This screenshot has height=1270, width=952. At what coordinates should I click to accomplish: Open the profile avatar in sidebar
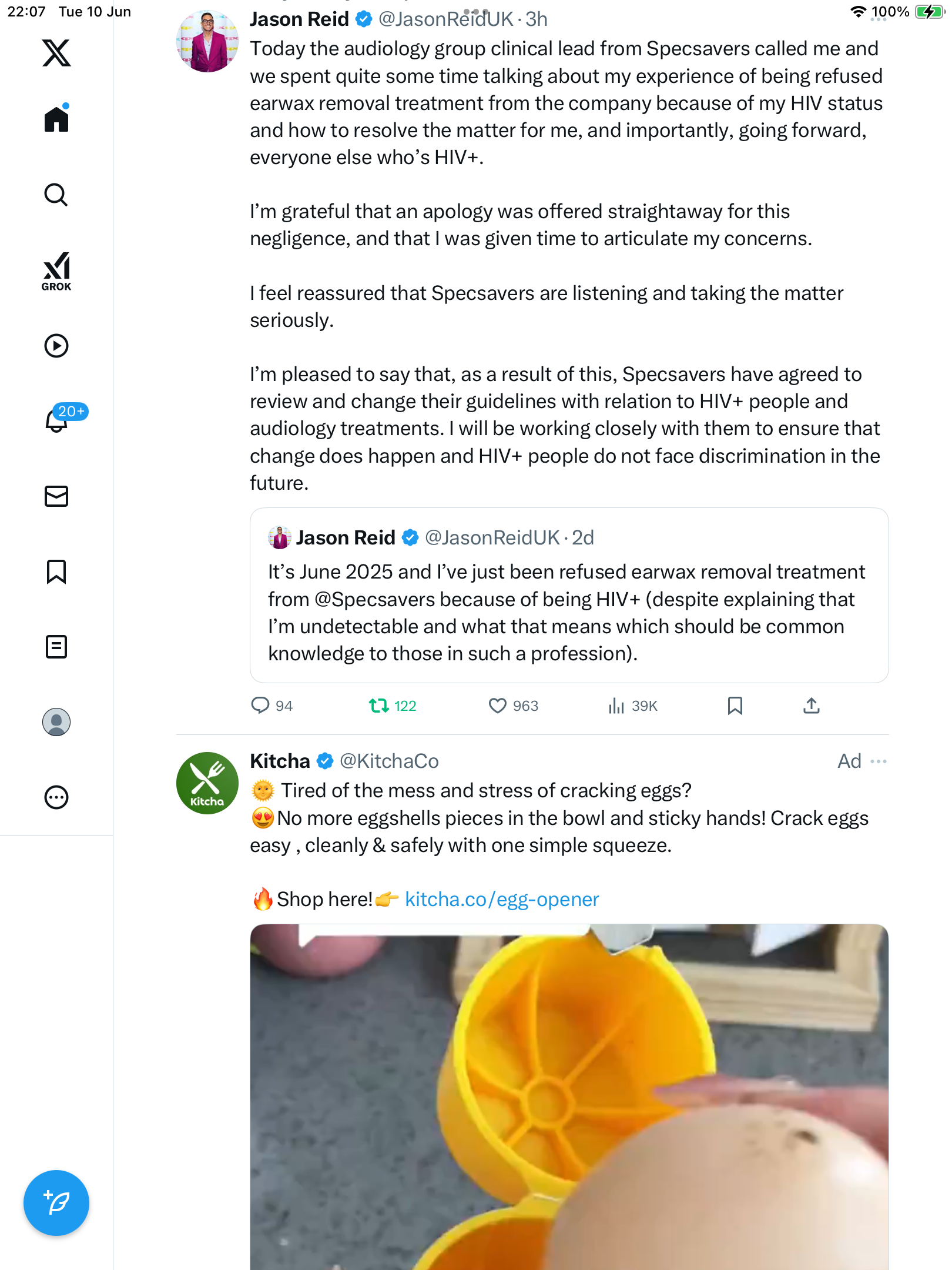click(56, 722)
